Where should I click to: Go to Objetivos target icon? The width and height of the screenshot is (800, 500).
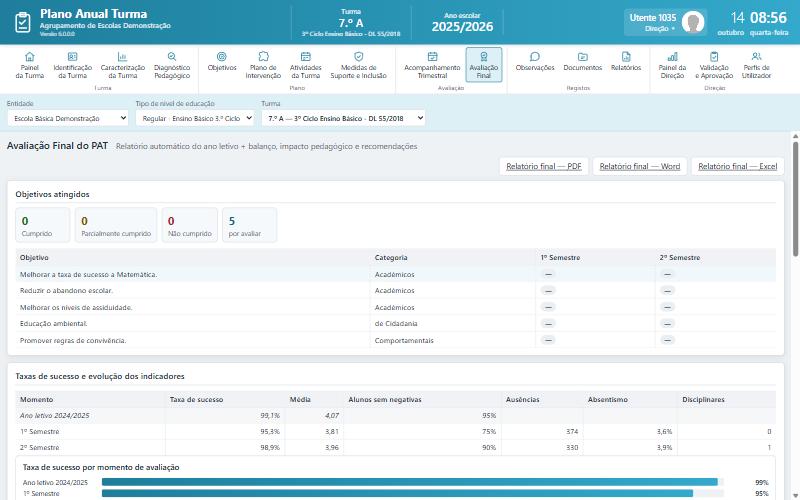click(x=221, y=57)
